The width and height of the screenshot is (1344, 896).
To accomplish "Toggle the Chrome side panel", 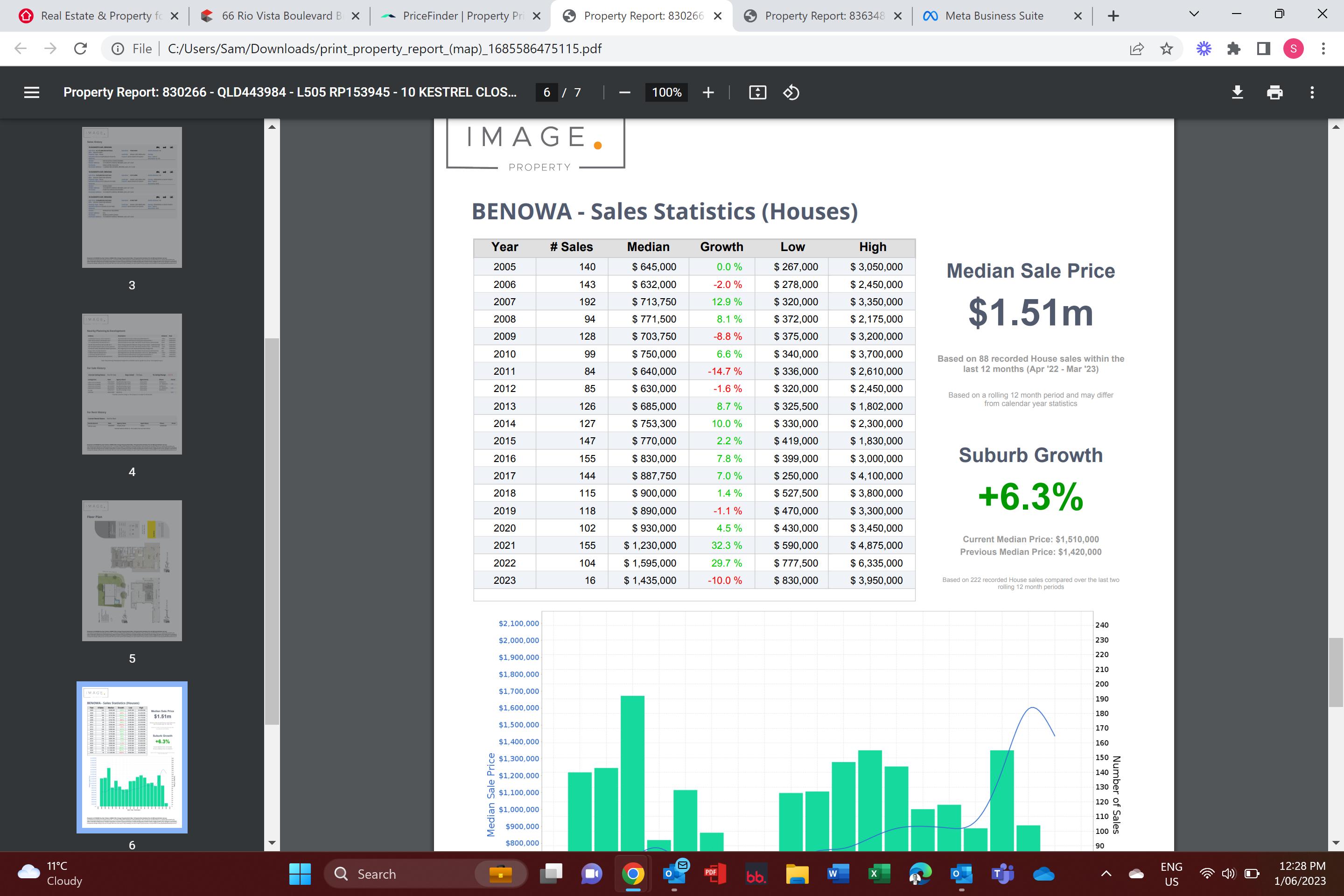I will pyautogui.click(x=1263, y=49).
